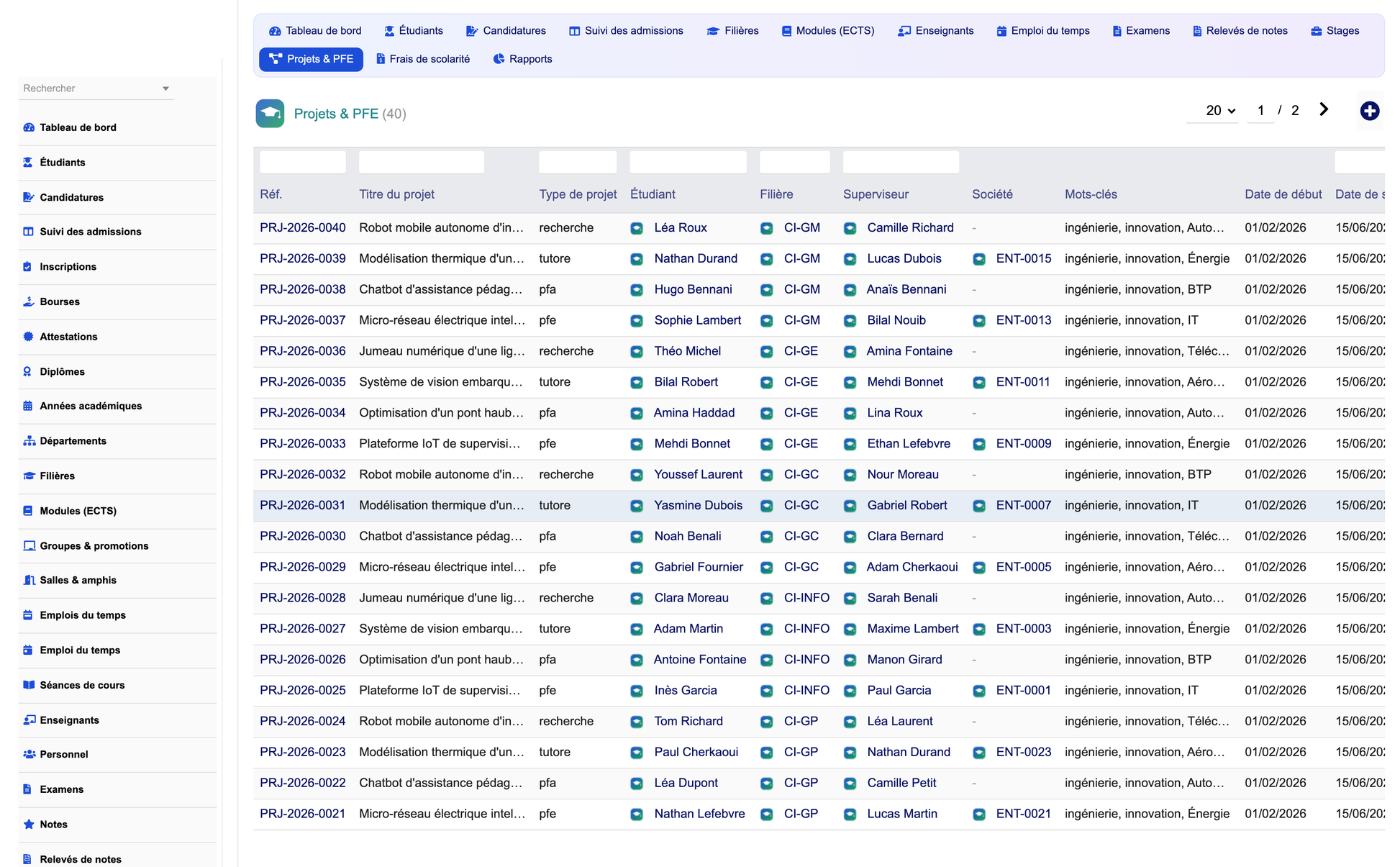Click keywords cell in PRJ-2026-0038 row
The width and height of the screenshot is (1400, 867).
[1137, 290]
